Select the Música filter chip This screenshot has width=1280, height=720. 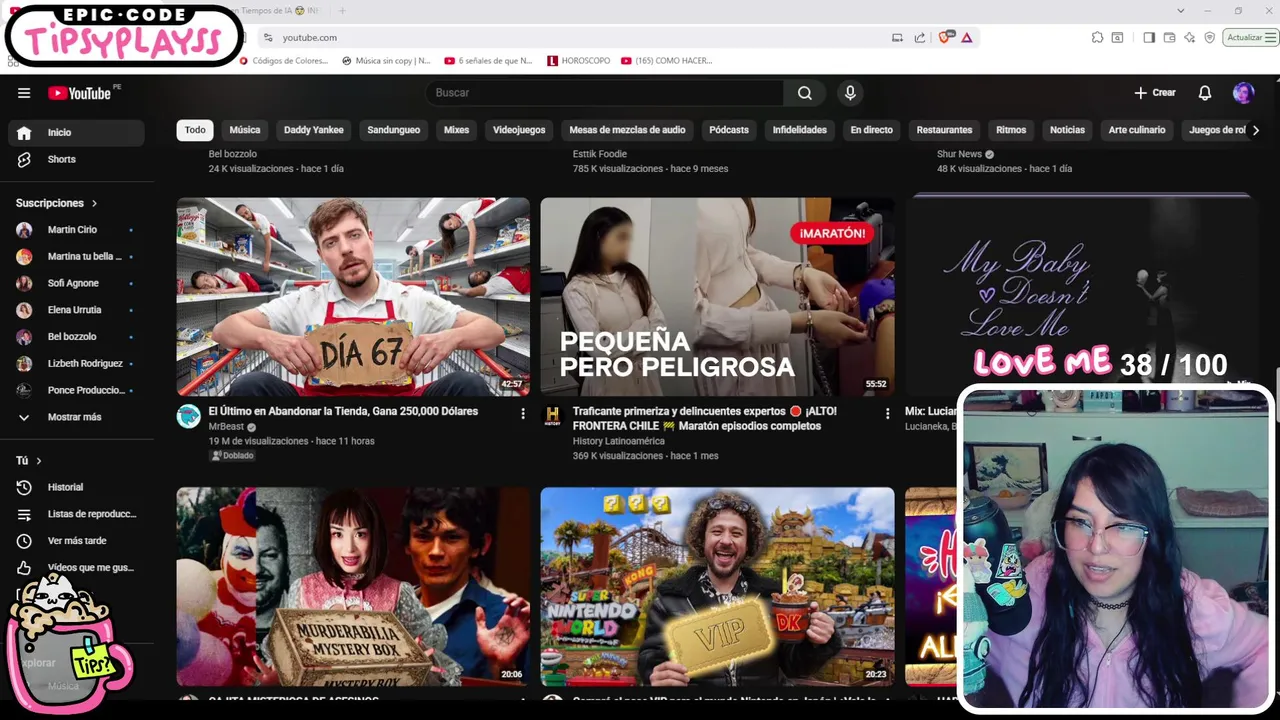245,130
